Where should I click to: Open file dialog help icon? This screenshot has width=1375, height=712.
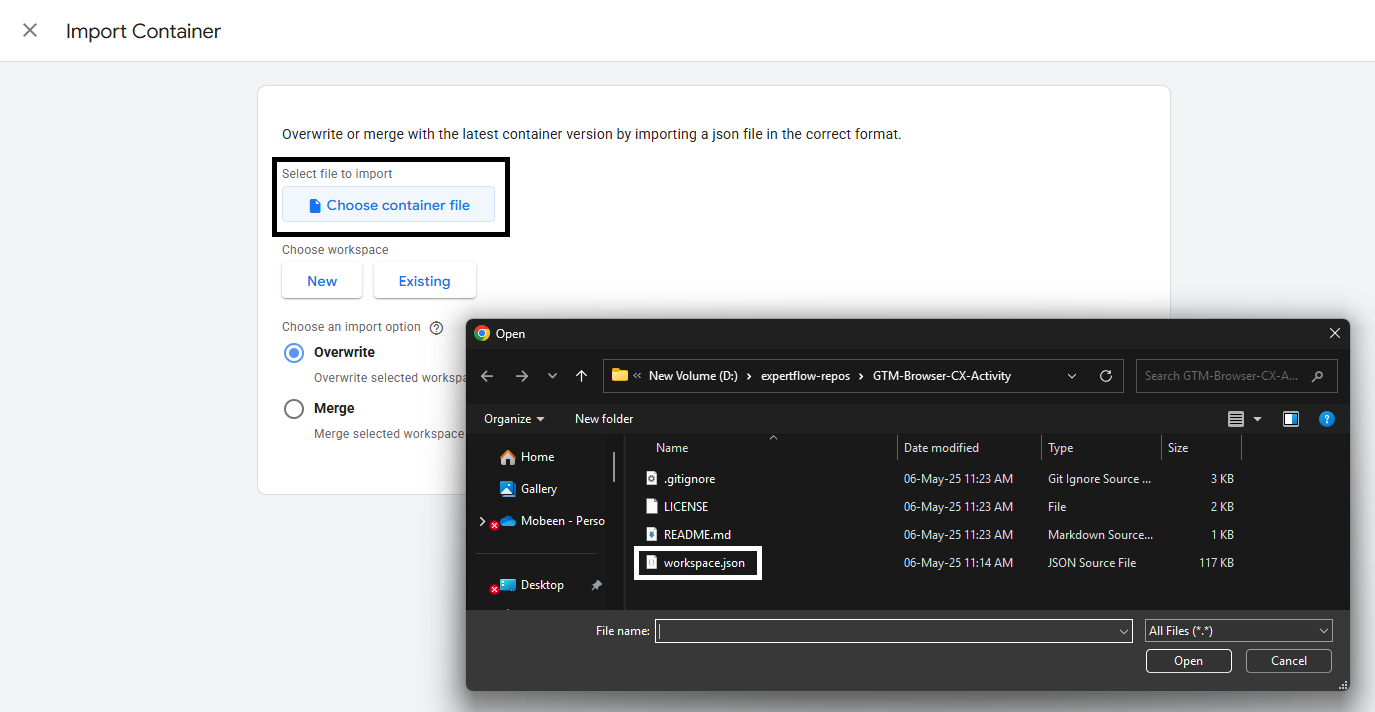click(x=1326, y=419)
